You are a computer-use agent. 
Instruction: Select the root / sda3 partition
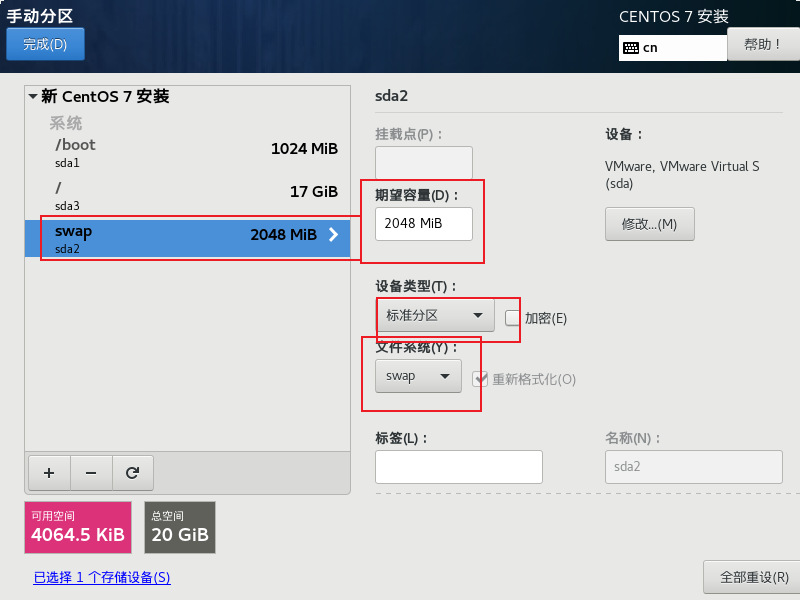click(190, 195)
